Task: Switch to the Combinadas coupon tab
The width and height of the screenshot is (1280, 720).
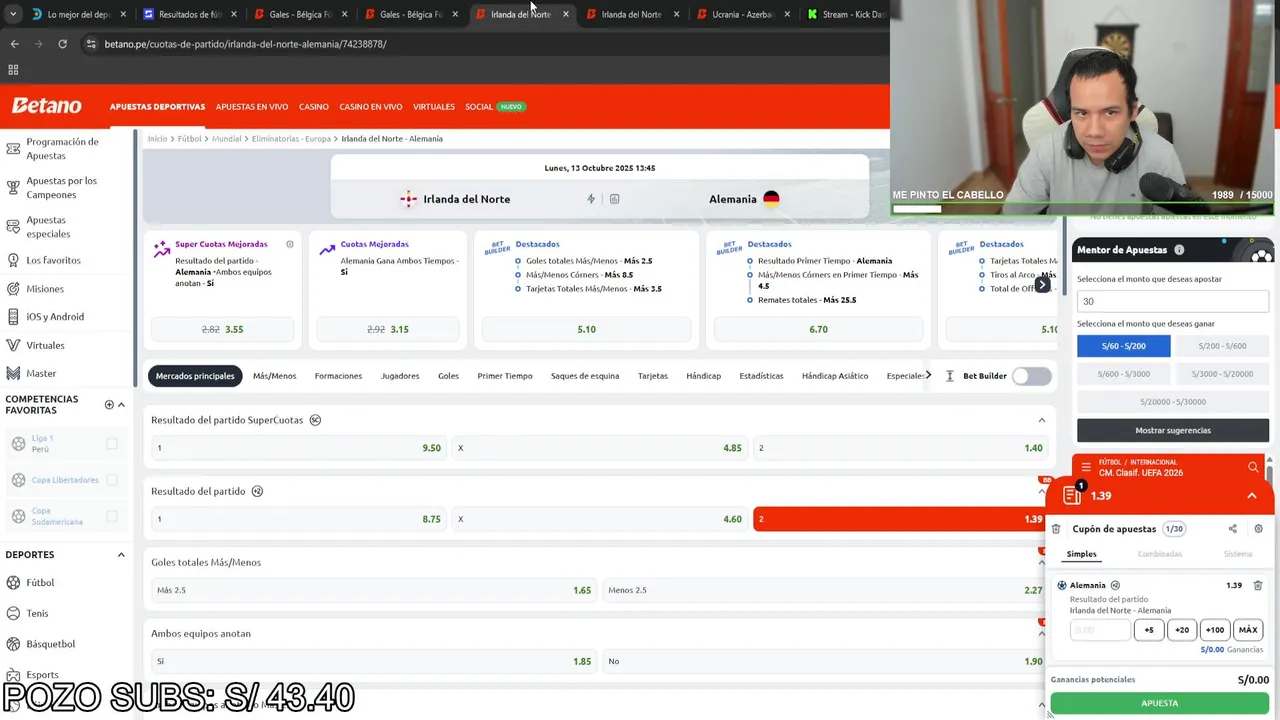Action: (1160, 554)
